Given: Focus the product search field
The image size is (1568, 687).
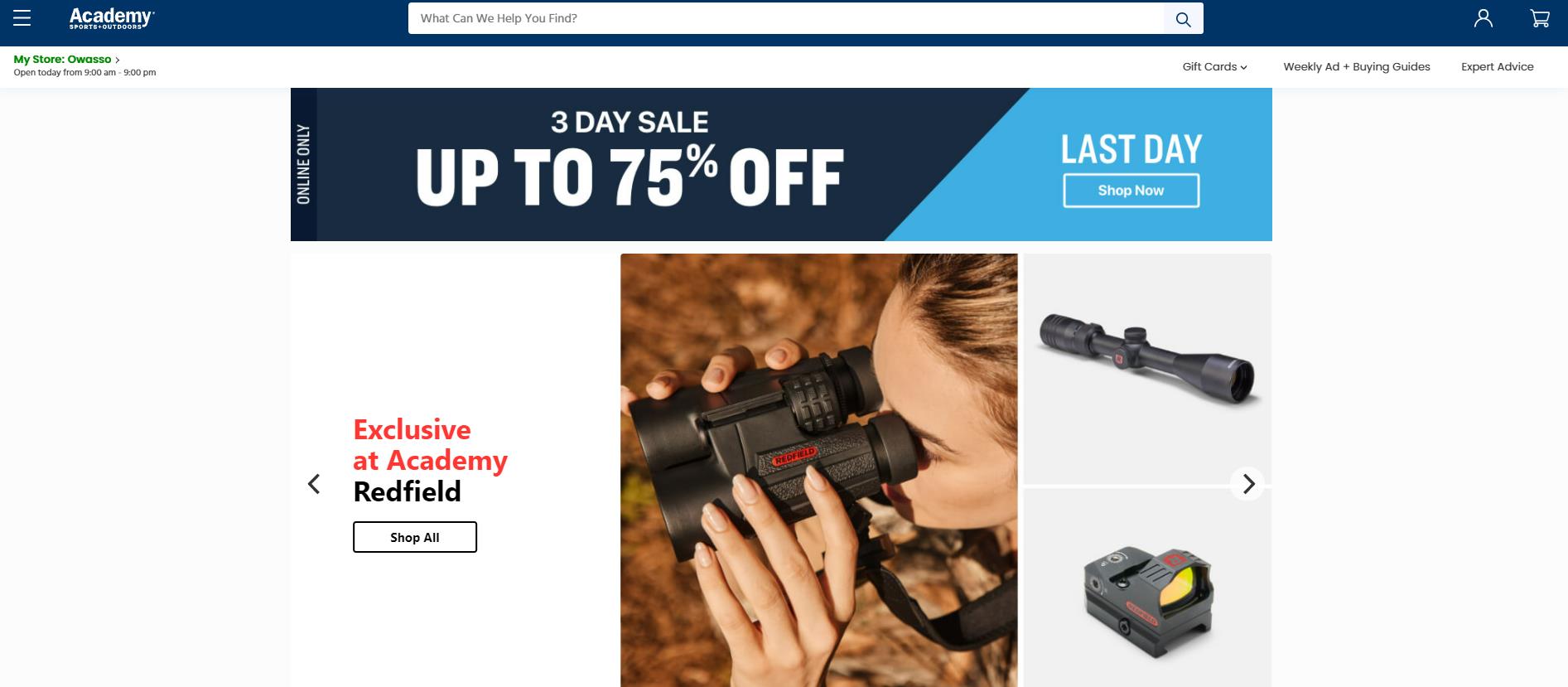Looking at the screenshot, I should (786, 19).
